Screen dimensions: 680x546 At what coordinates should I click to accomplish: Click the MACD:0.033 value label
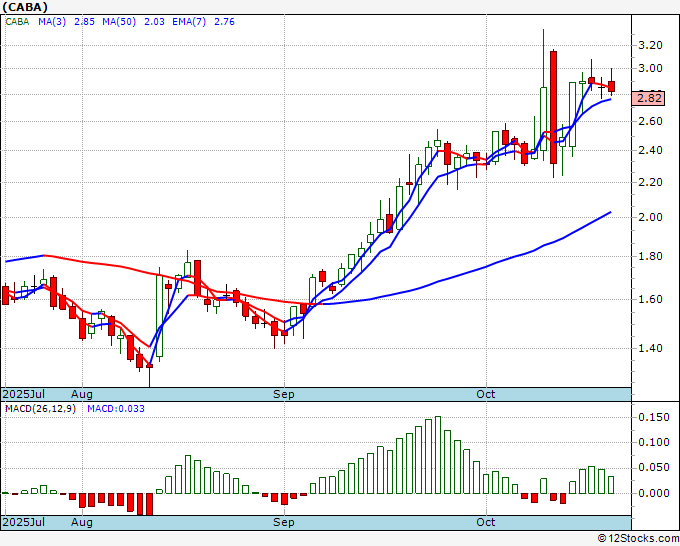click(x=113, y=409)
